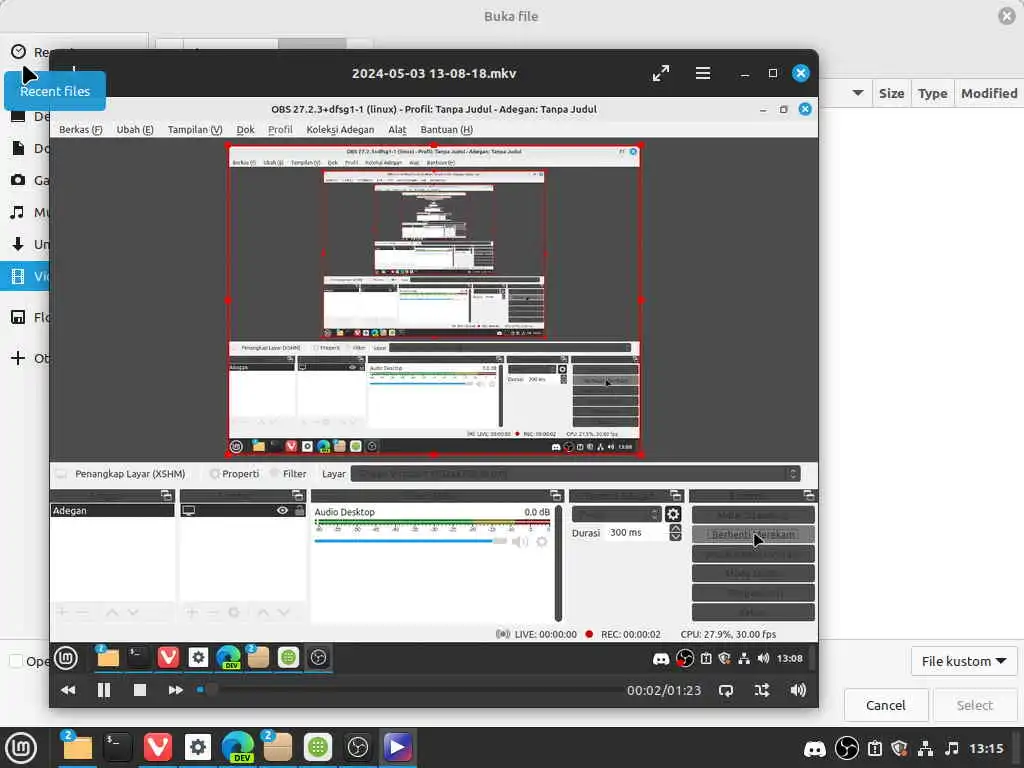Open the floppy-icon drive in the dialog sidebar

coord(29,317)
